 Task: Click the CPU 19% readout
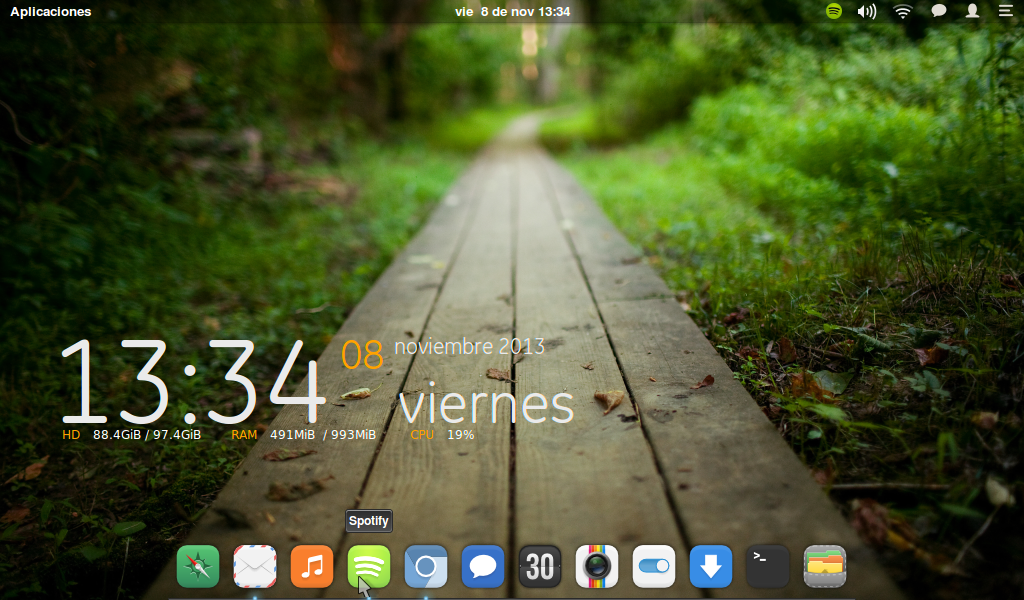tap(442, 435)
